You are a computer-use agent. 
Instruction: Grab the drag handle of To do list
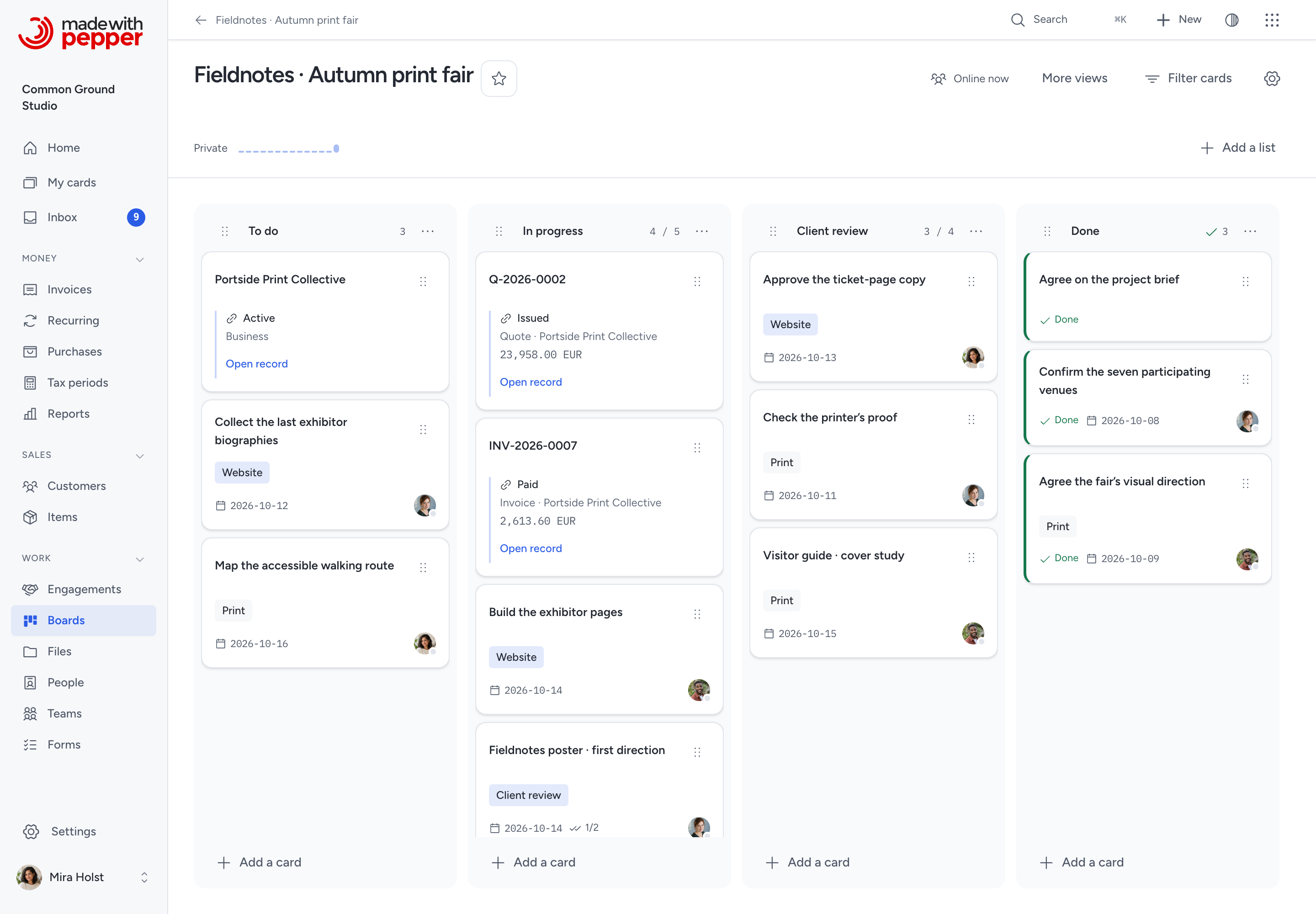[224, 231]
